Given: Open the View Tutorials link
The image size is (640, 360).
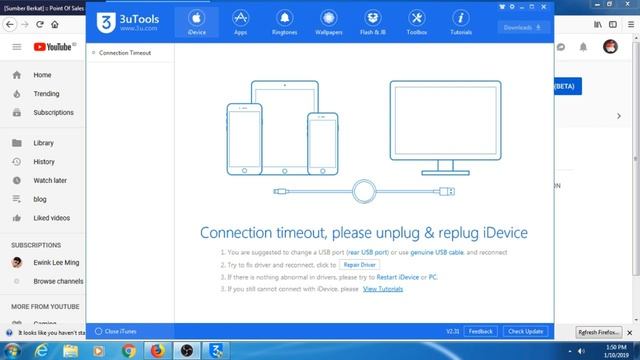Looking at the screenshot, I should coord(383,289).
